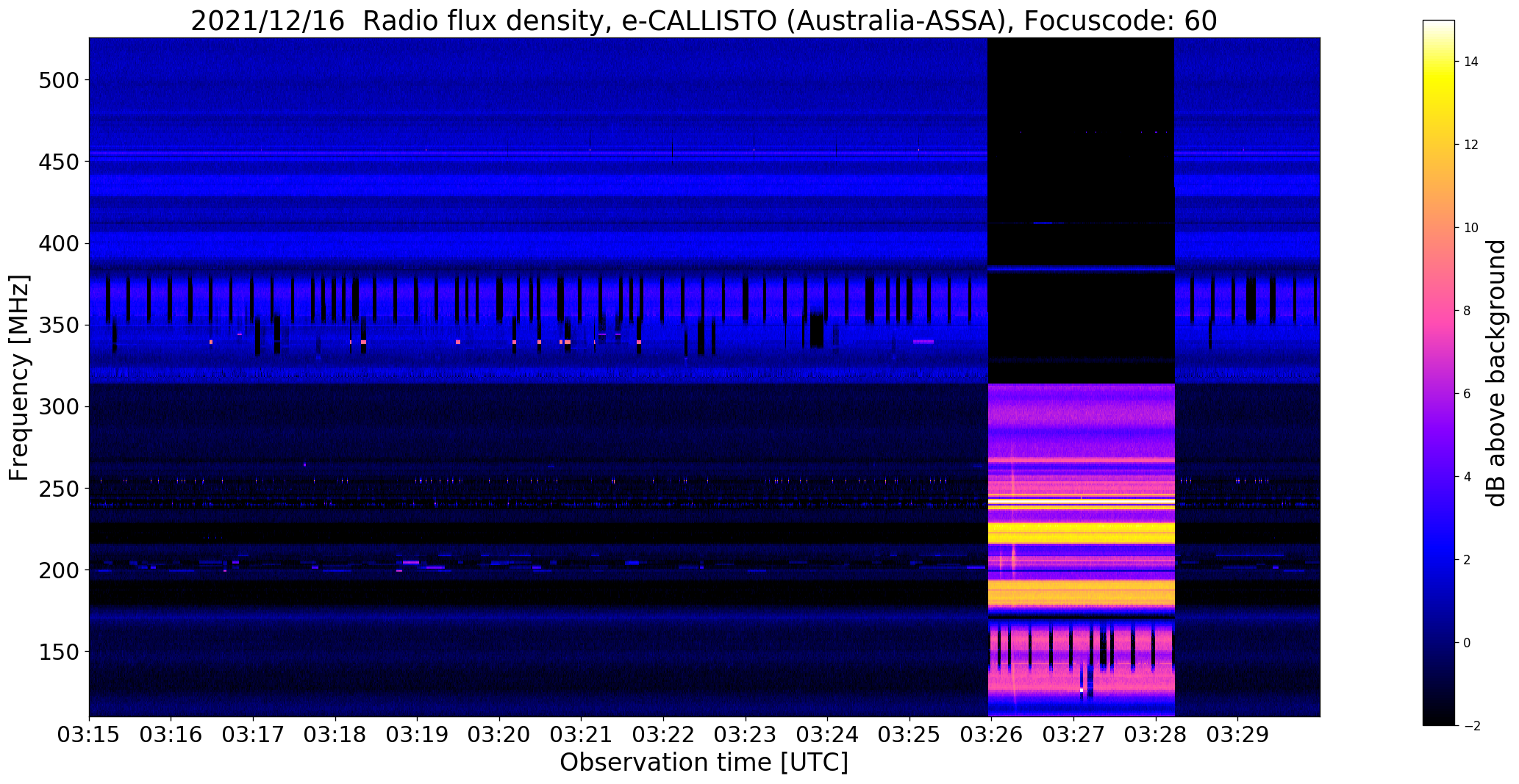Click the plot title starting with 2021/12/16

(x=704, y=21)
